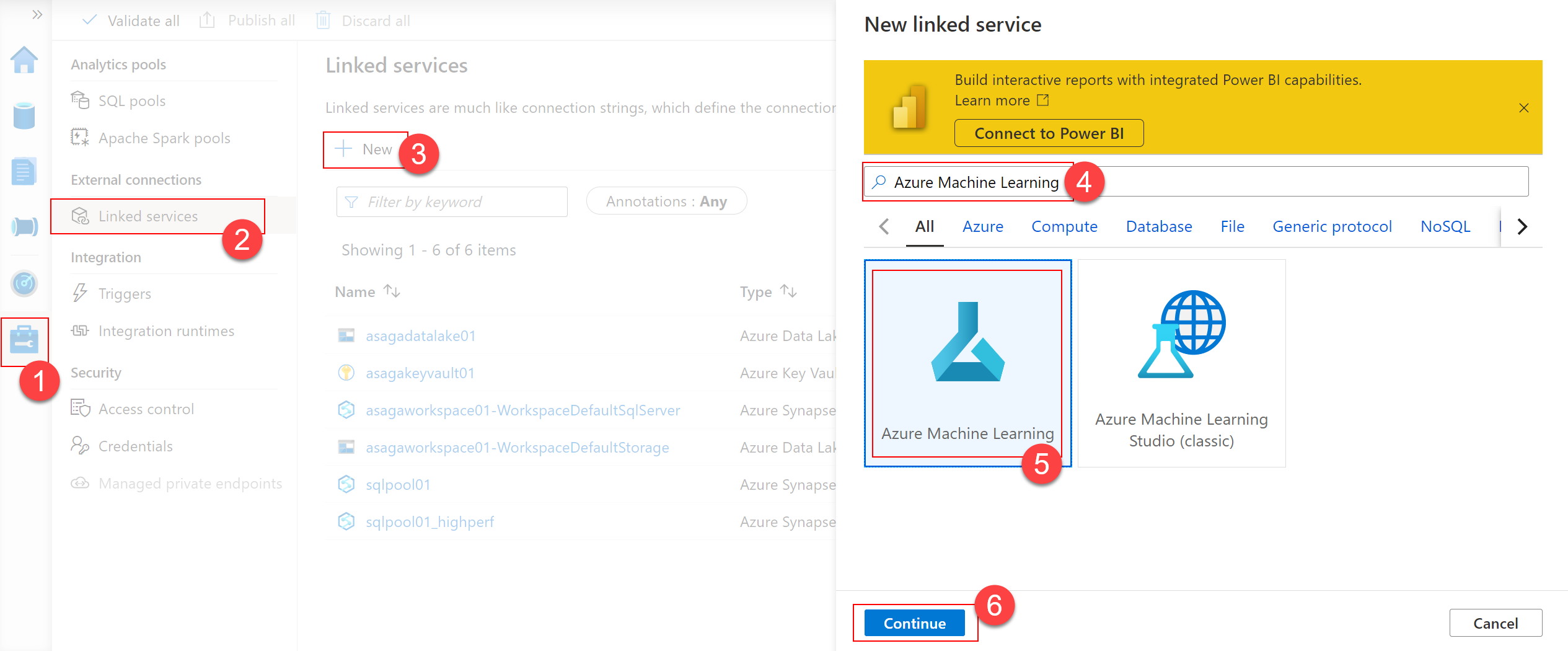Open sqlpool01_highperf linked service
The height and width of the screenshot is (651, 1568).
[x=429, y=521]
